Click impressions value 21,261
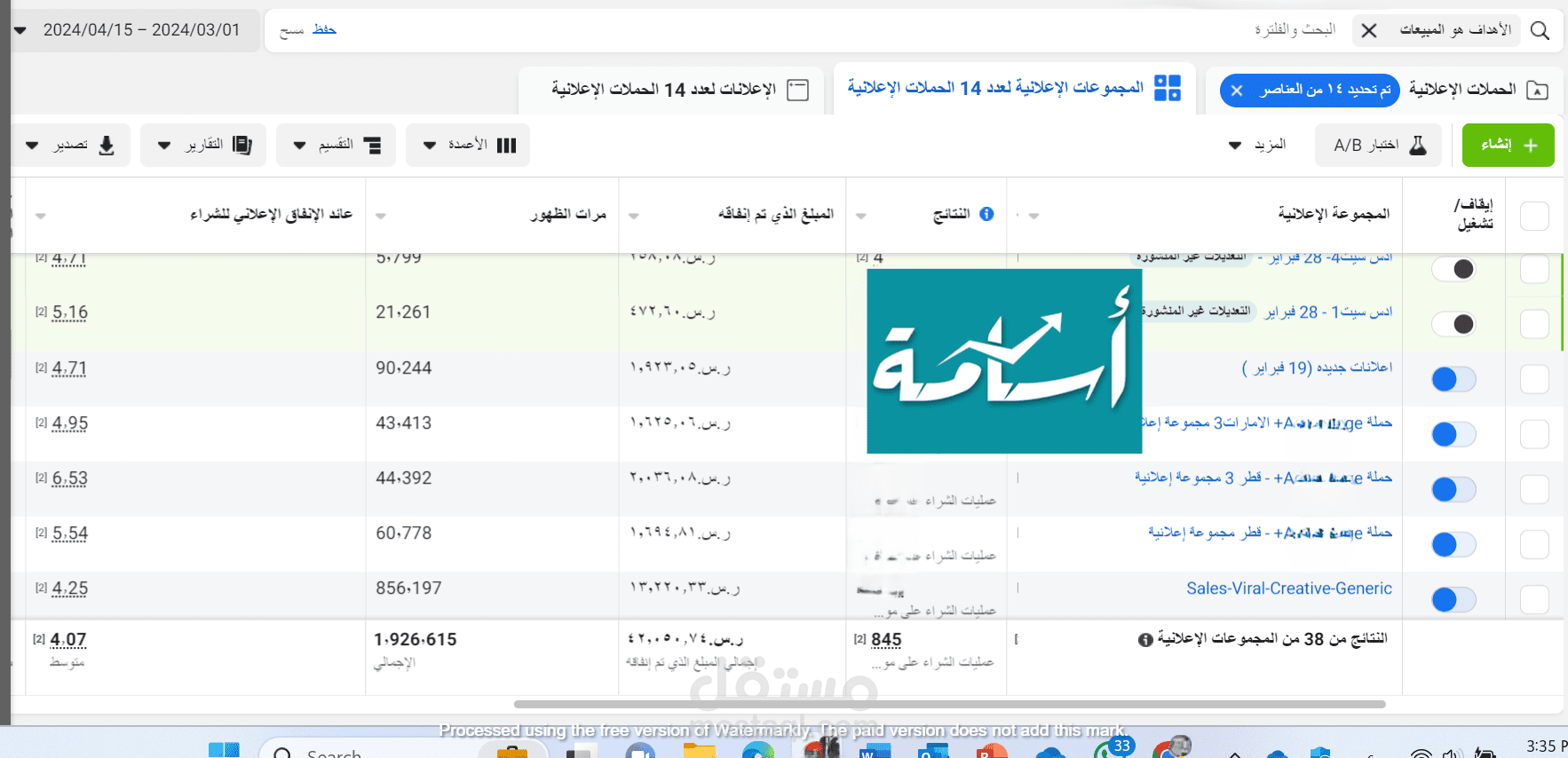This screenshot has height=758, width=1568. (403, 312)
